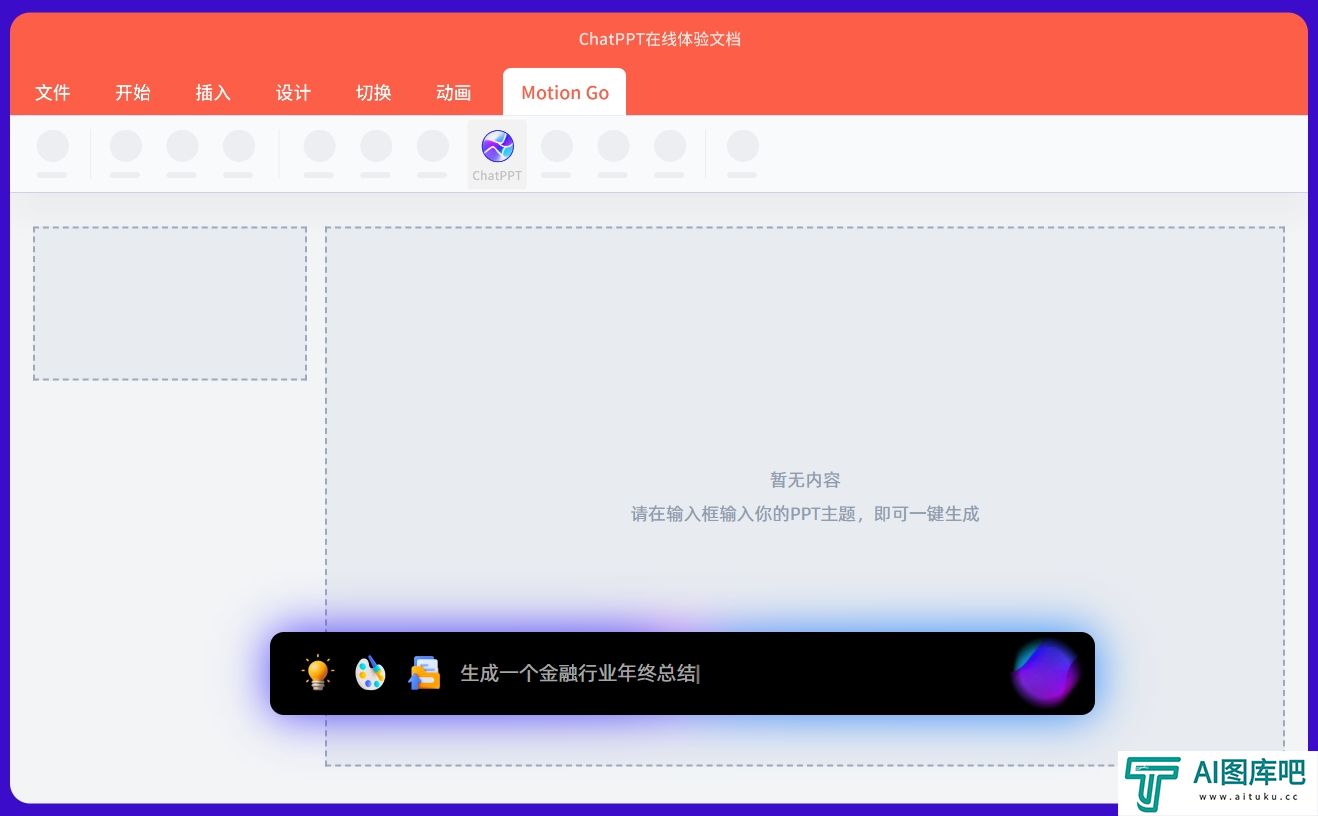
Task: Select the empty slide thumbnail placeholder
Action: (170, 303)
